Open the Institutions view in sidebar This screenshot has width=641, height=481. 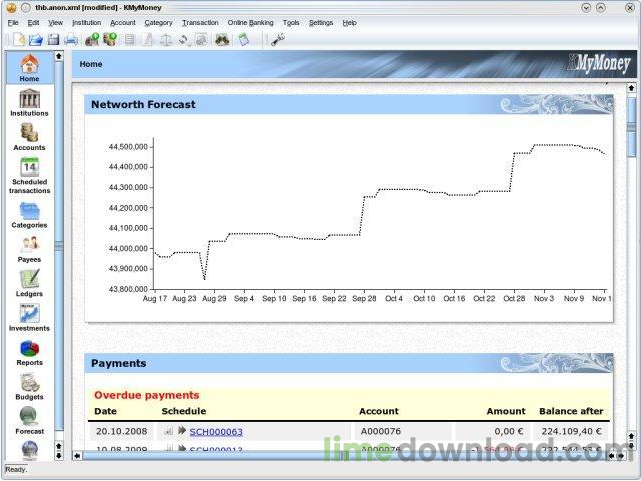[29, 103]
